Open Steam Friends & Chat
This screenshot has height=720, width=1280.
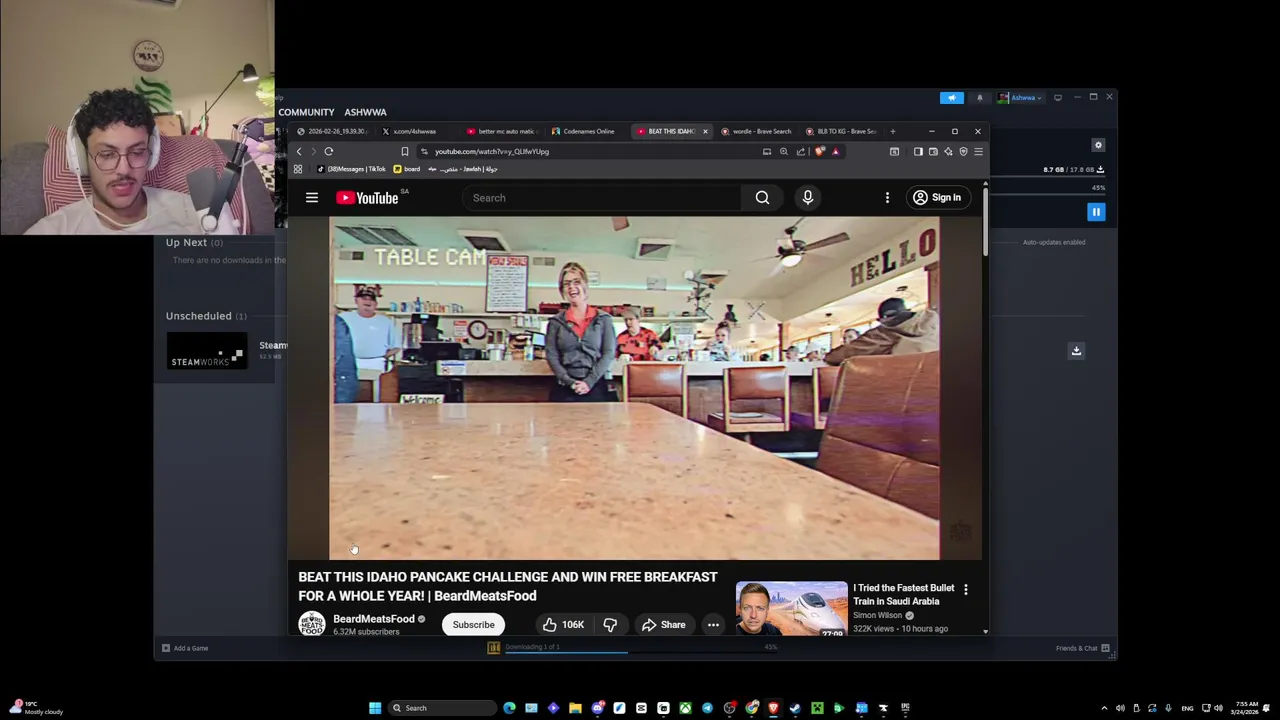pos(1083,648)
